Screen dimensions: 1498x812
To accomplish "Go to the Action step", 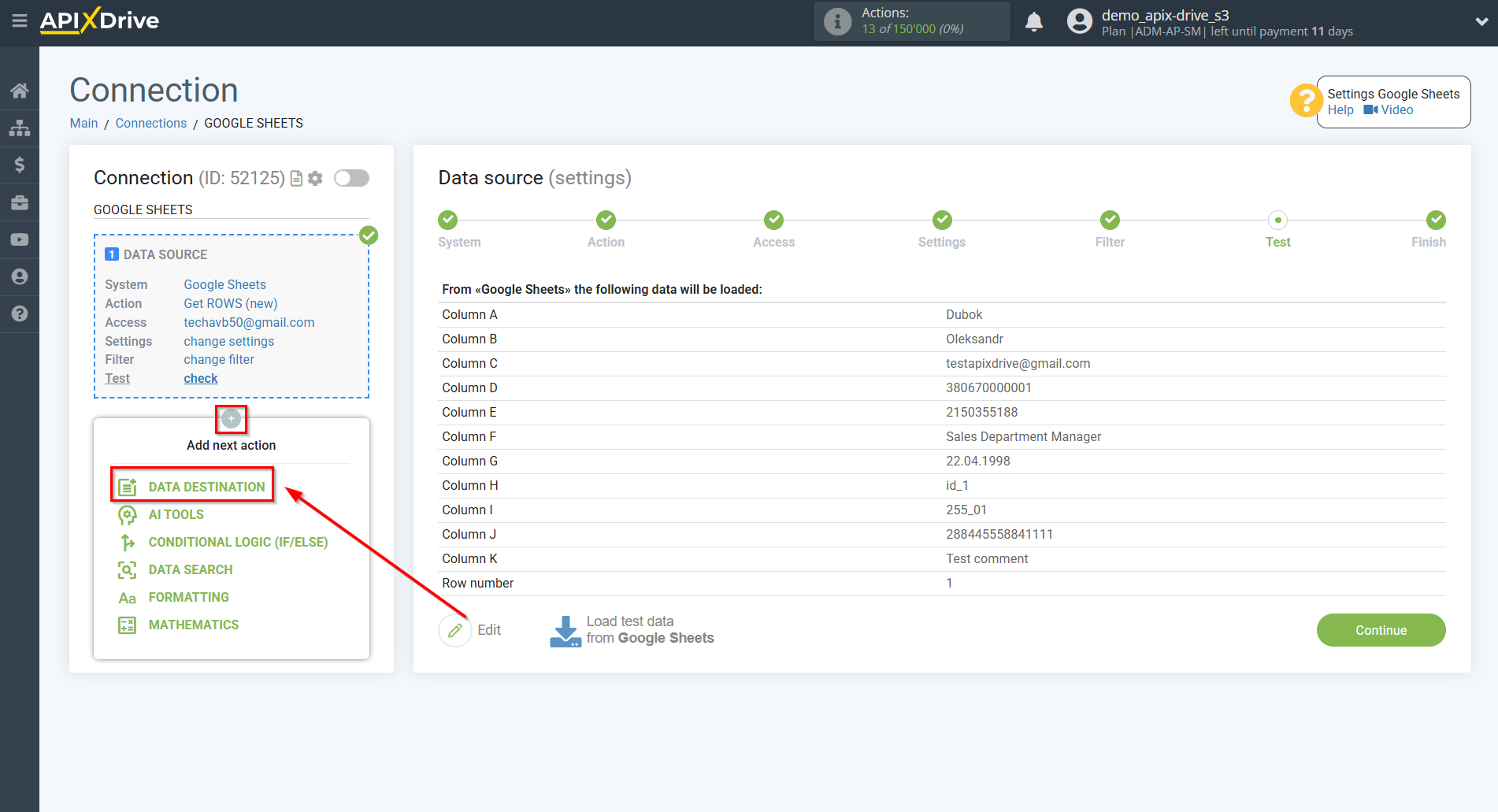I will [606, 220].
